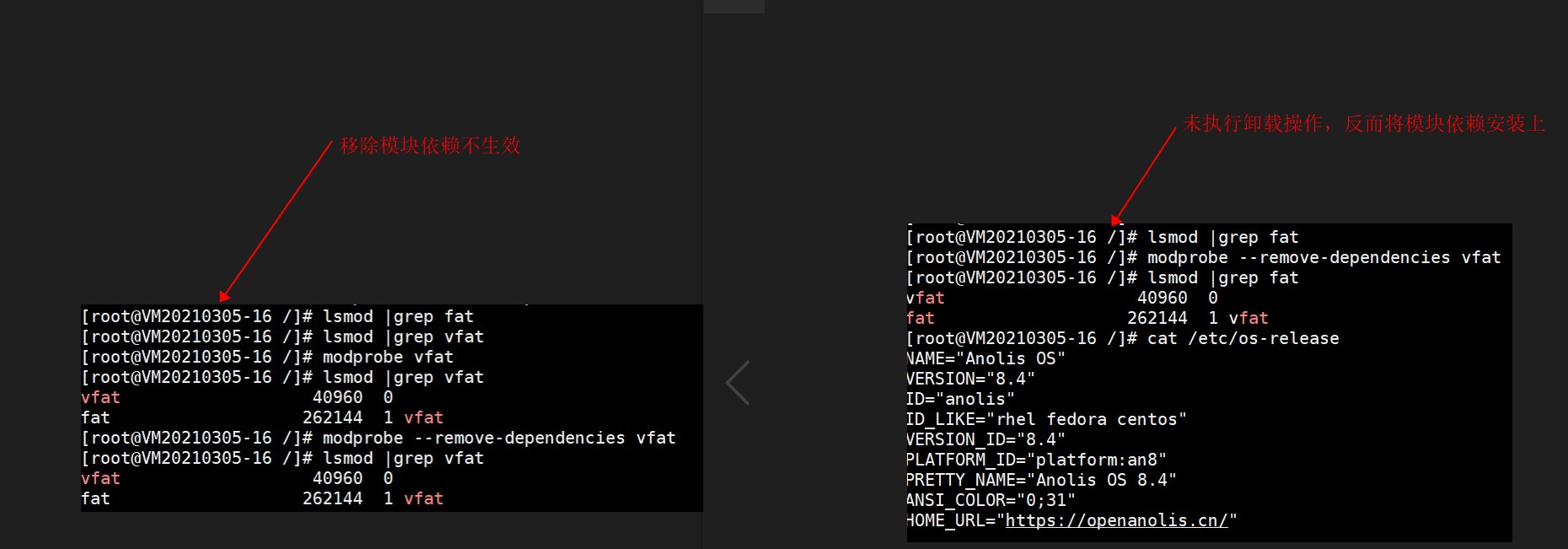Select red annotation starting with 未执行卸载操作
This screenshot has height=549, width=1568.
pos(1363,124)
